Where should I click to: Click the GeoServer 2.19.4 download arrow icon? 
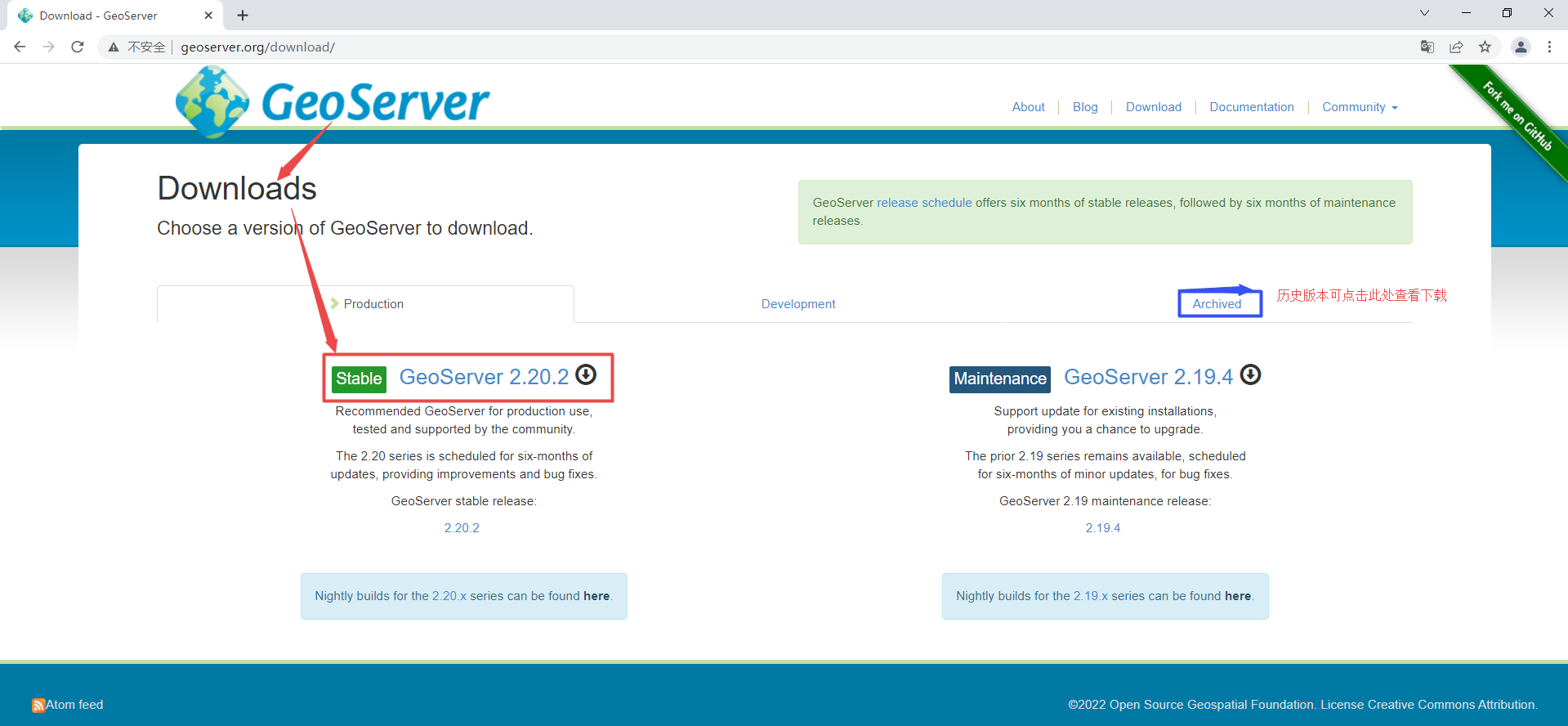[1250, 374]
